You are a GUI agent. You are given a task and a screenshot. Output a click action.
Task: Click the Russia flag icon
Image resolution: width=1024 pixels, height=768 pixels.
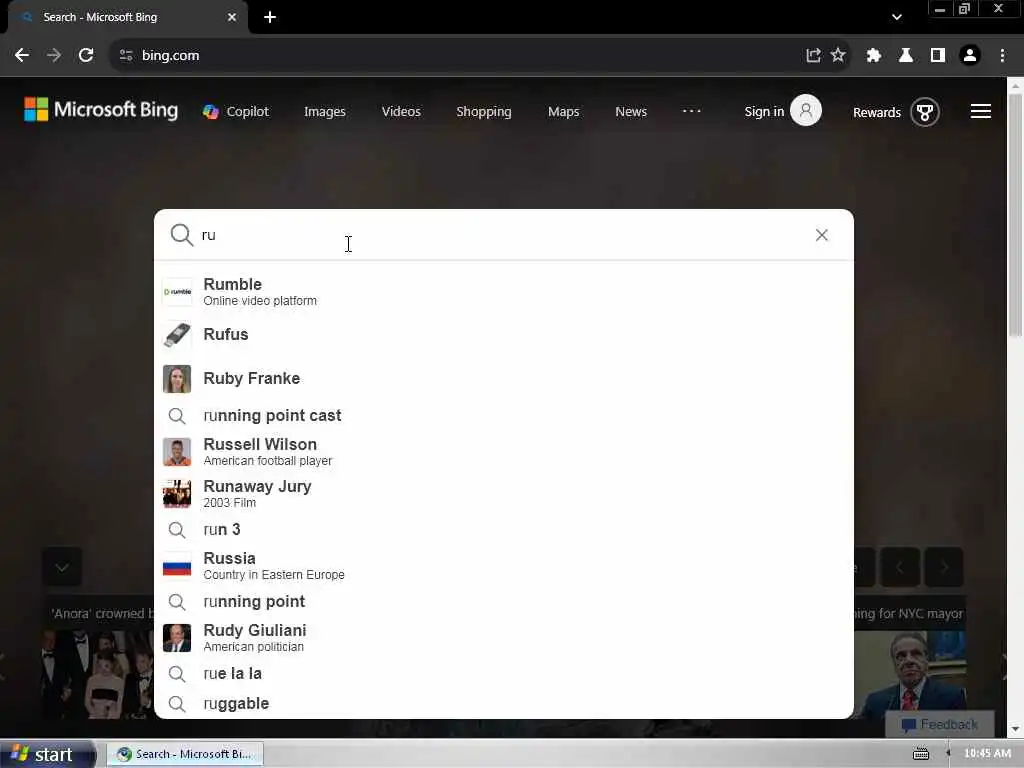[177, 566]
